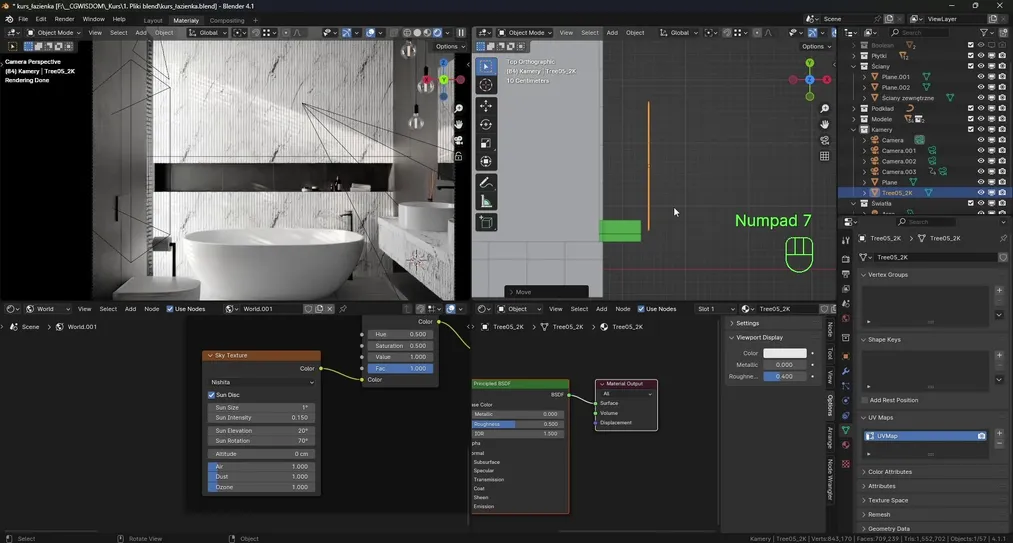
Task: Open the Nishita sky type dropdown
Action: (262, 382)
